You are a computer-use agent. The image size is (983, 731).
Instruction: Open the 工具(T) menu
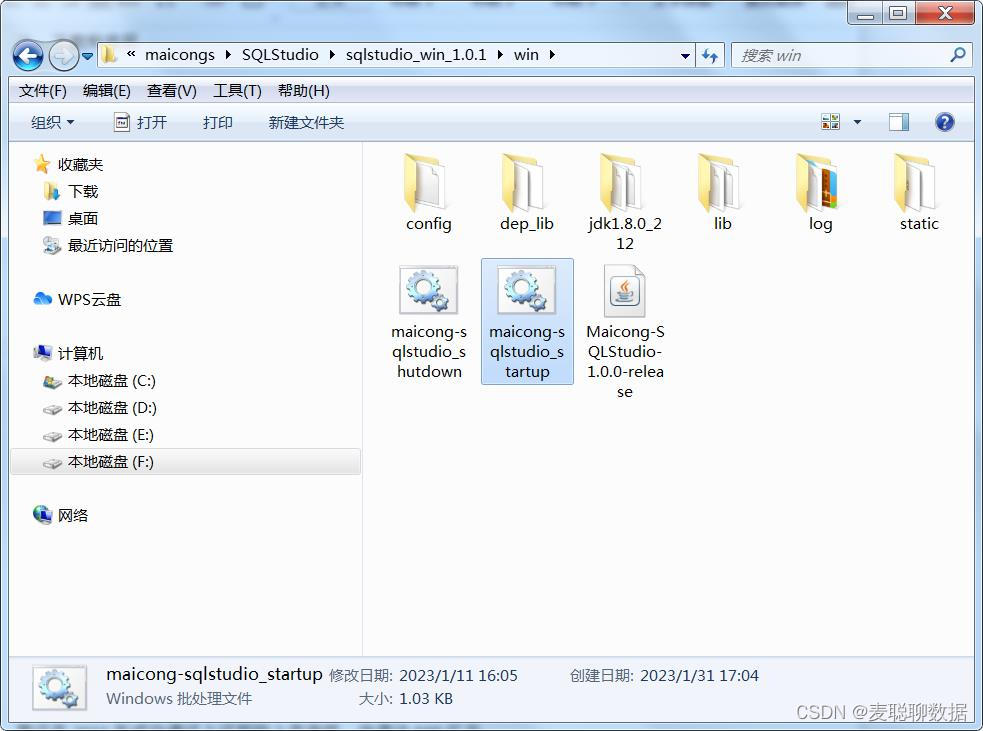[237, 91]
